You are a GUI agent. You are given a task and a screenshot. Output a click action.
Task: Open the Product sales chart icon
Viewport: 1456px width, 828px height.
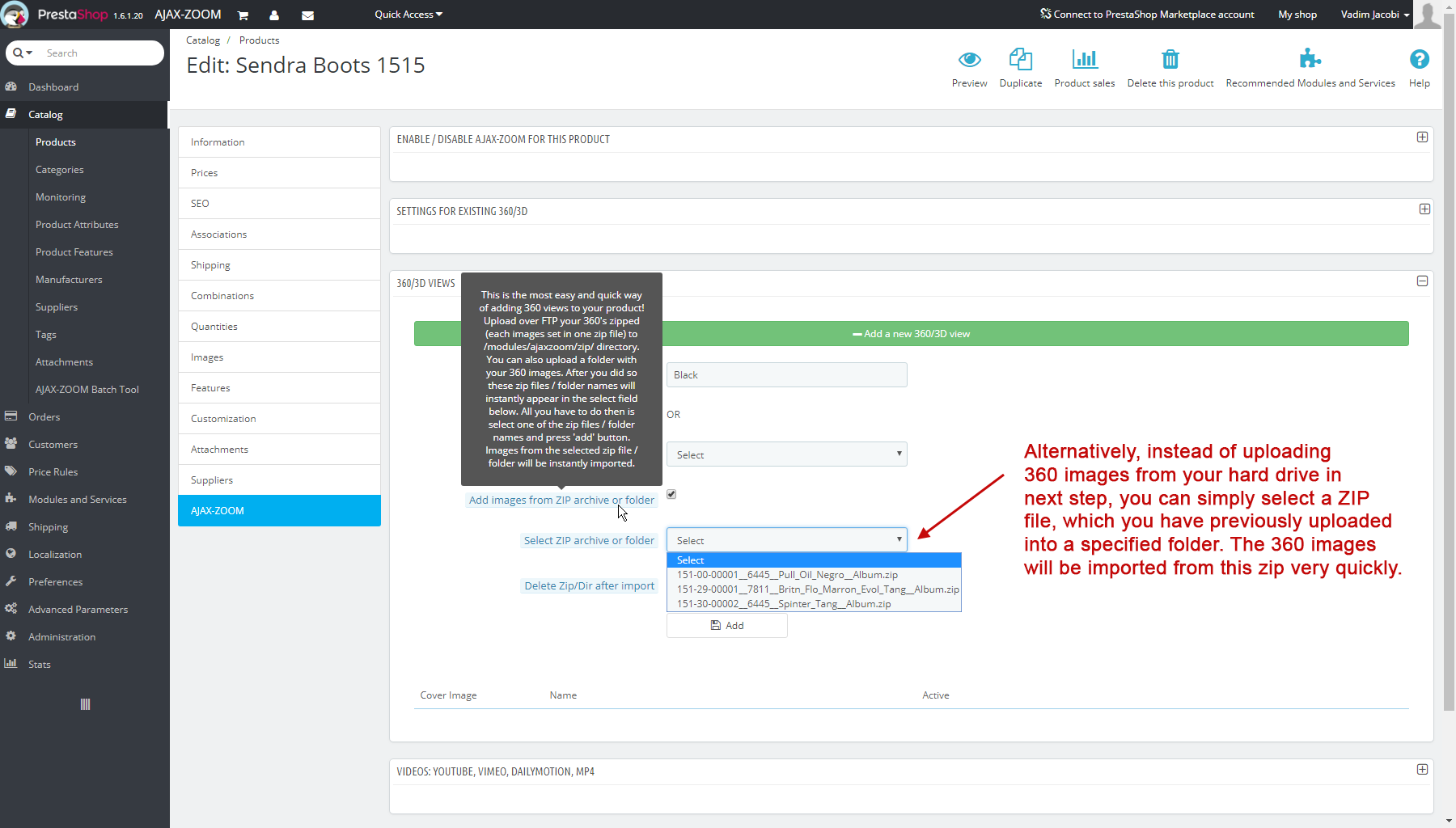point(1085,59)
